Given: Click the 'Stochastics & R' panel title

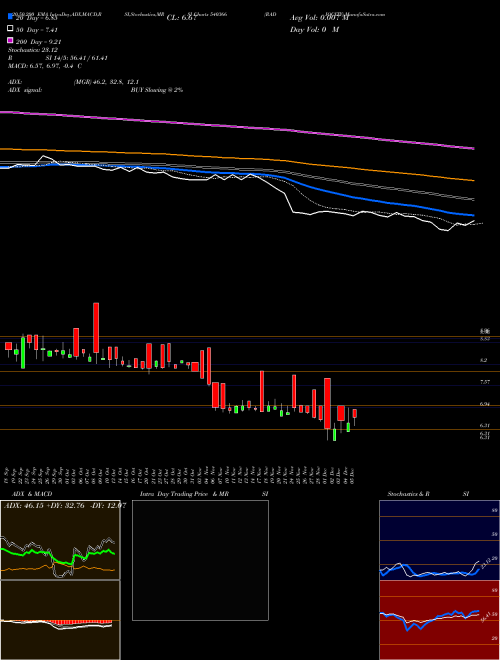Looking at the screenshot, I should click(x=408, y=494).
